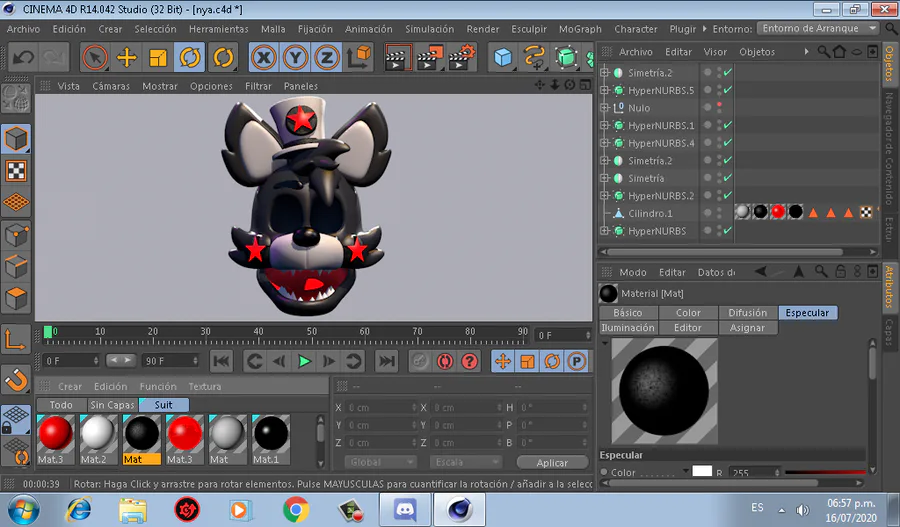Click the Iluminación button

pos(628,328)
